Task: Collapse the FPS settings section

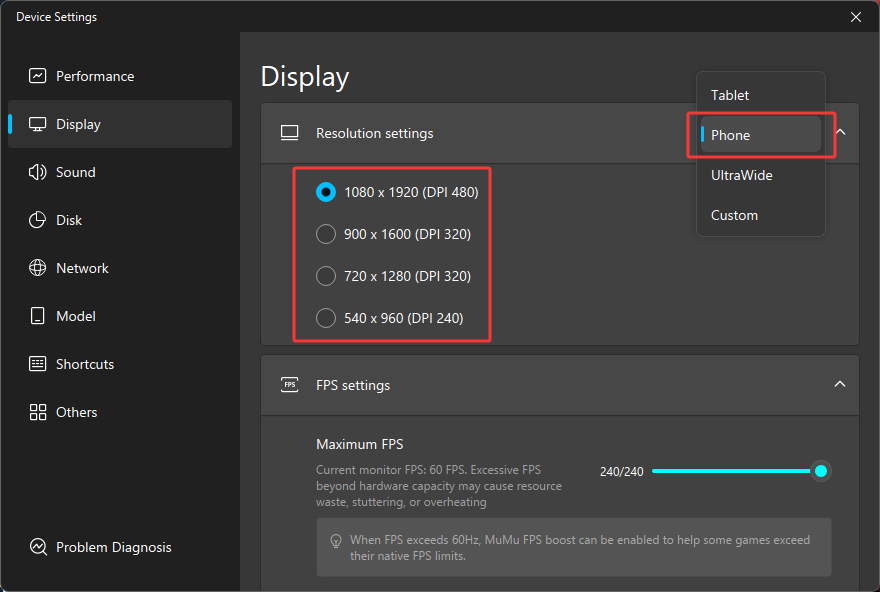Action: pyautogui.click(x=840, y=385)
